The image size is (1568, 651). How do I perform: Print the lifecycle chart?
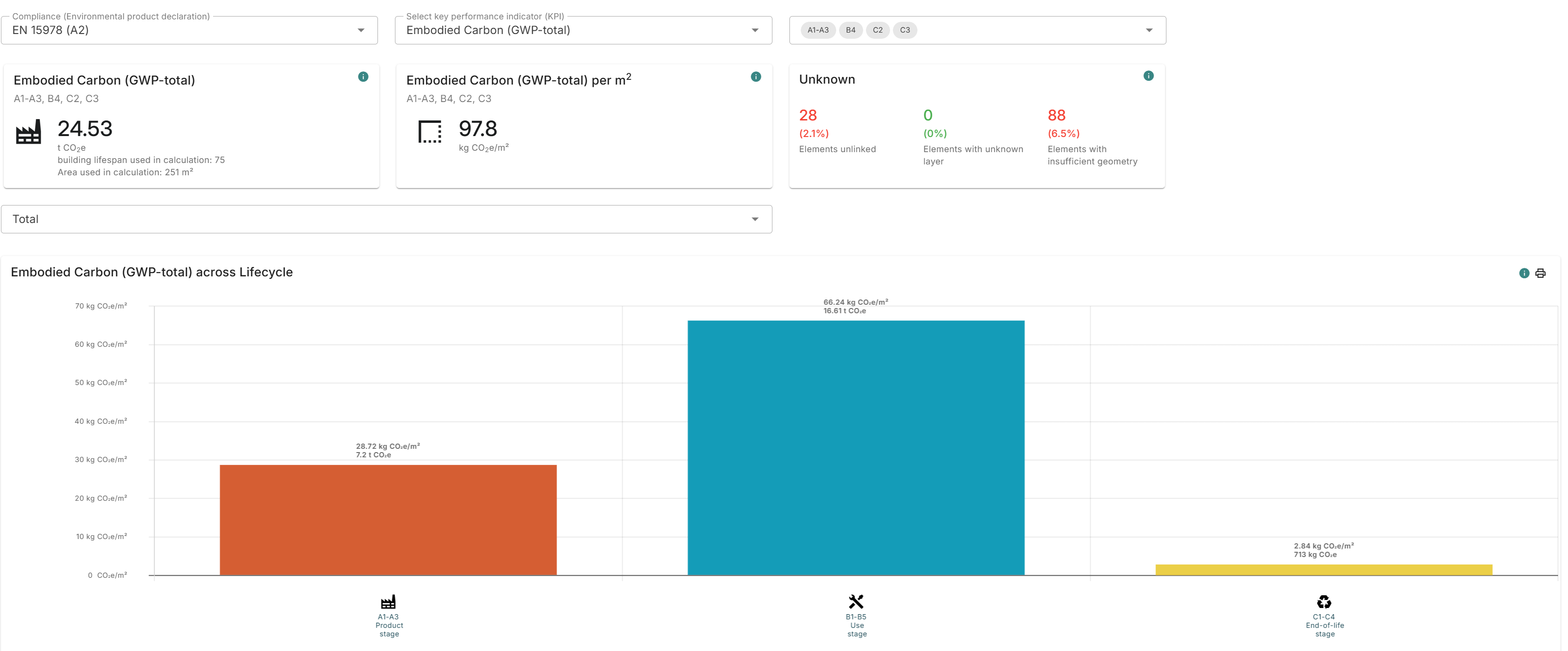[x=1540, y=273]
